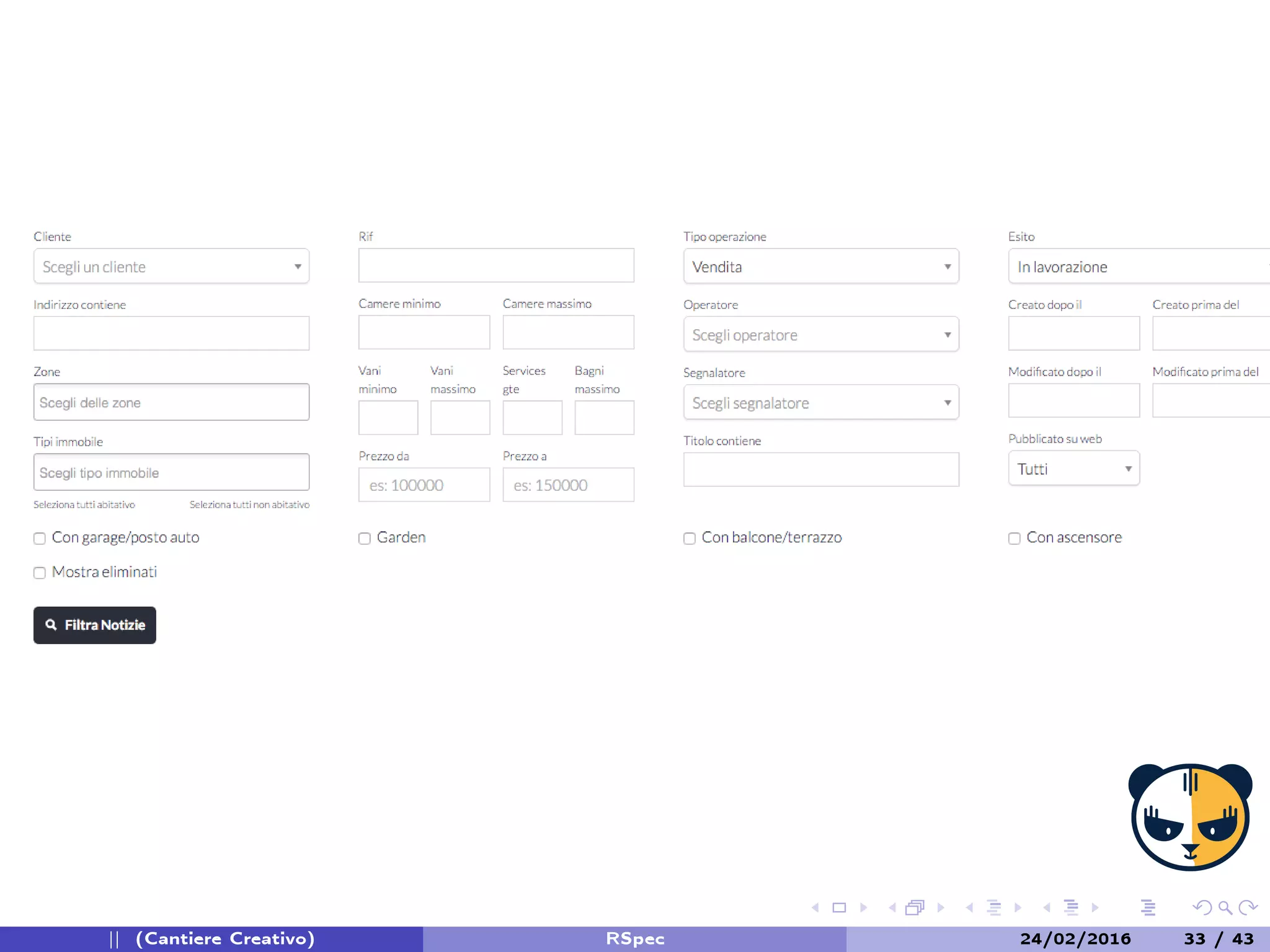This screenshot has height=952, width=1270.
Task: Focus the Indirizzo contiene field
Action: tap(171, 333)
